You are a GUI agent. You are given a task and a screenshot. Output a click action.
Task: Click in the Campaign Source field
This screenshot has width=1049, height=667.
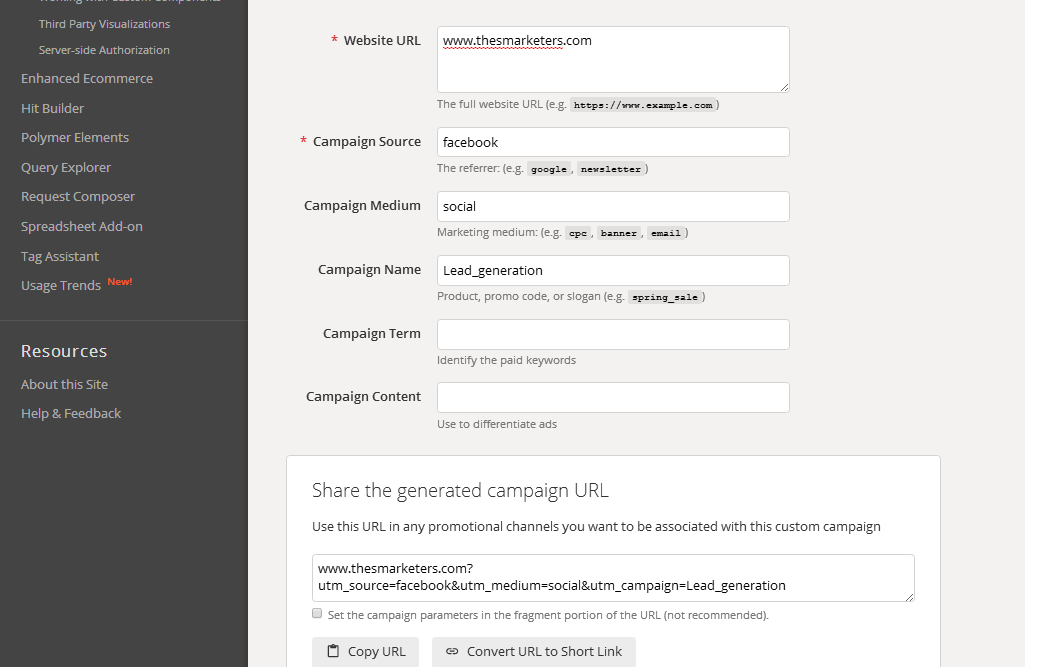pos(613,142)
